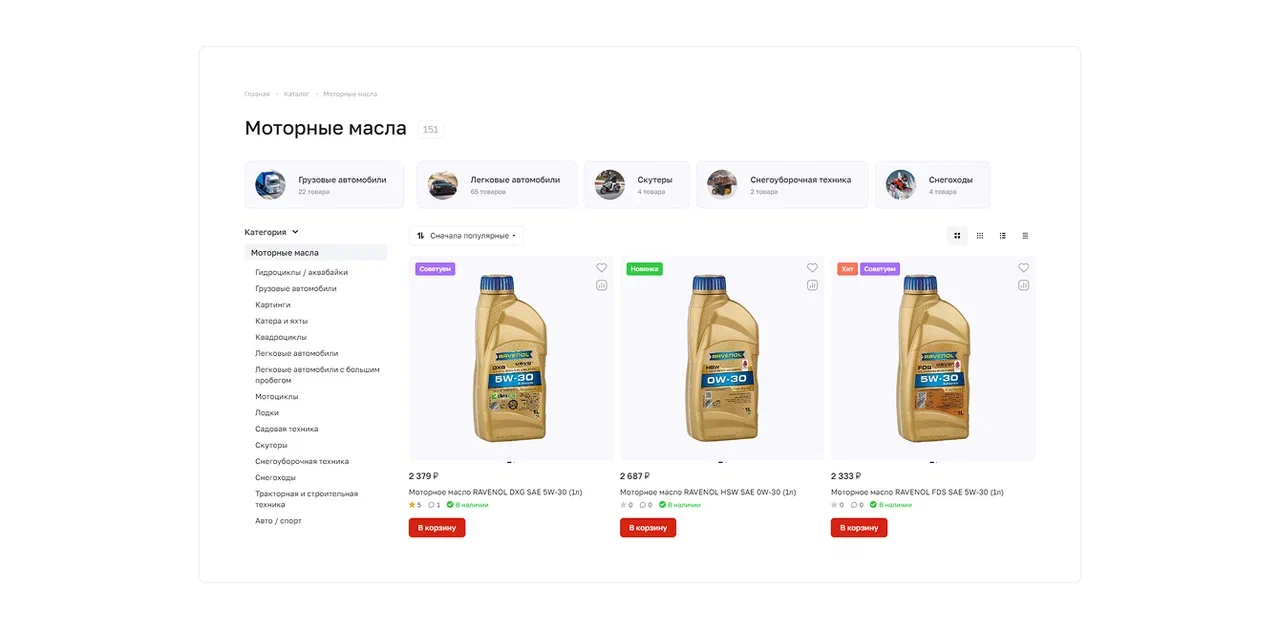This screenshot has height=629, width=1280.
Task: Collapse the Категория filter section
Action: pyautogui.click(x=272, y=232)
